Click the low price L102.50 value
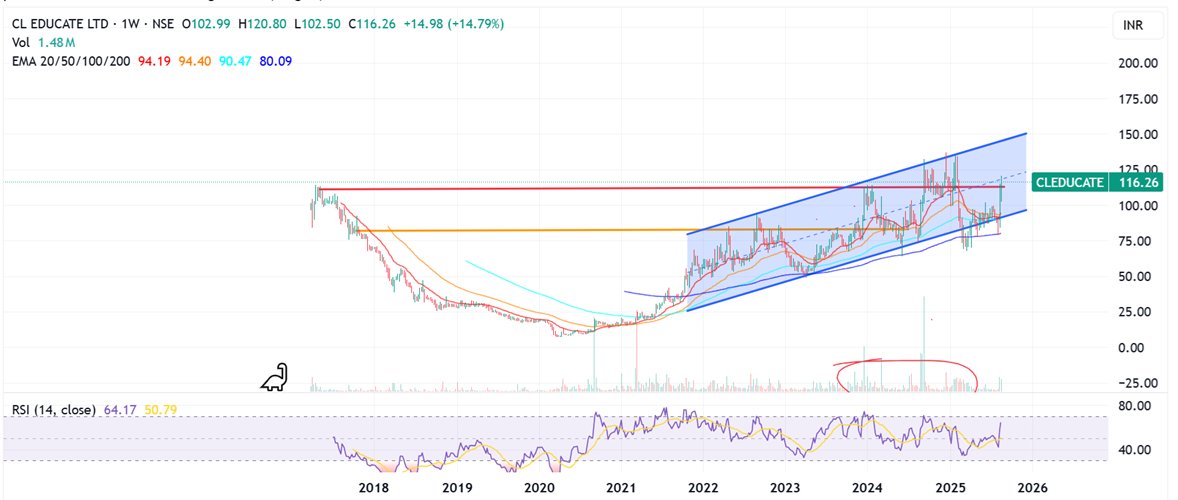 317,24
